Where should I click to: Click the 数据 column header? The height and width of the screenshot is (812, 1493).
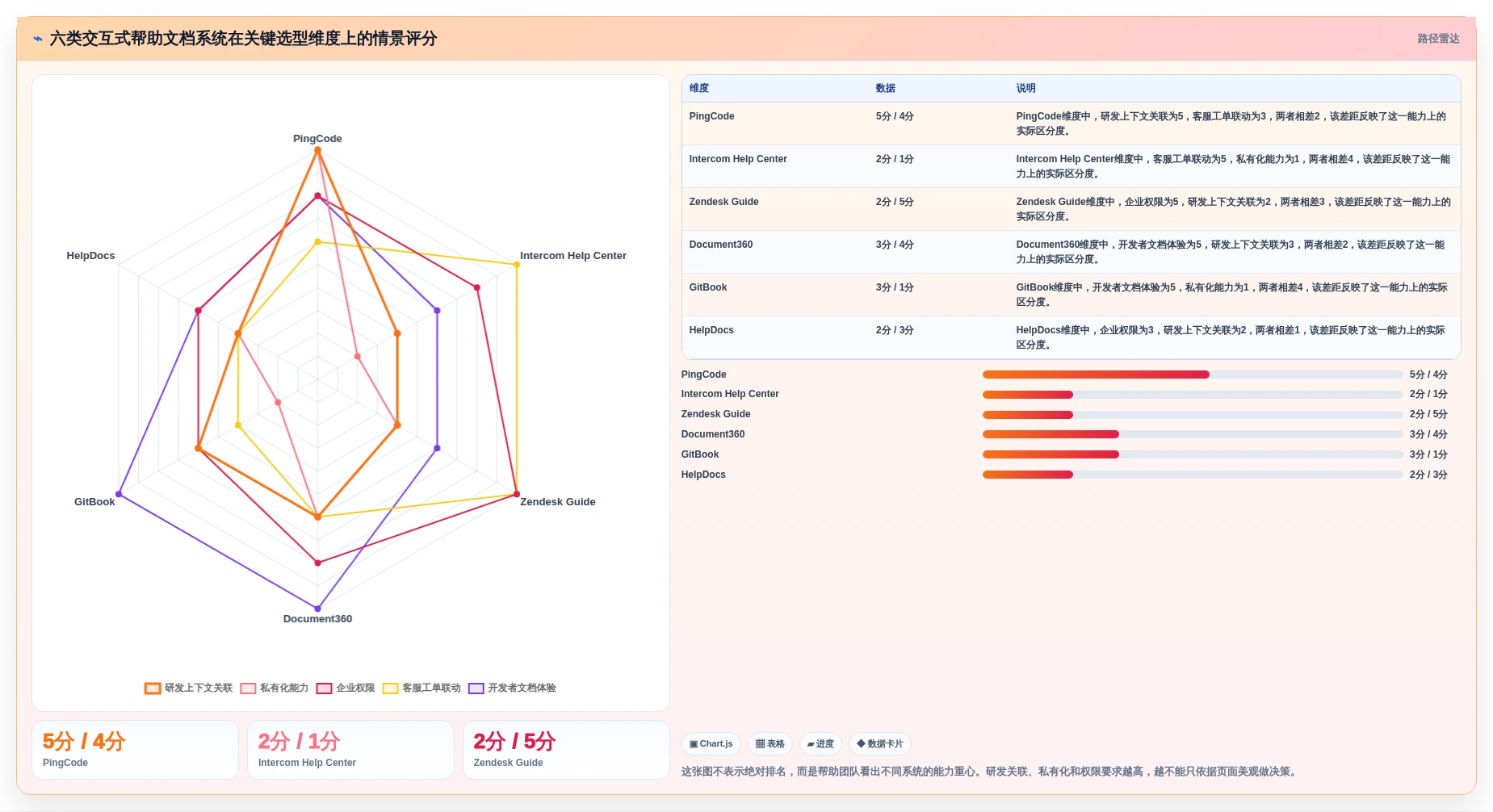click(x=886, y=89)
